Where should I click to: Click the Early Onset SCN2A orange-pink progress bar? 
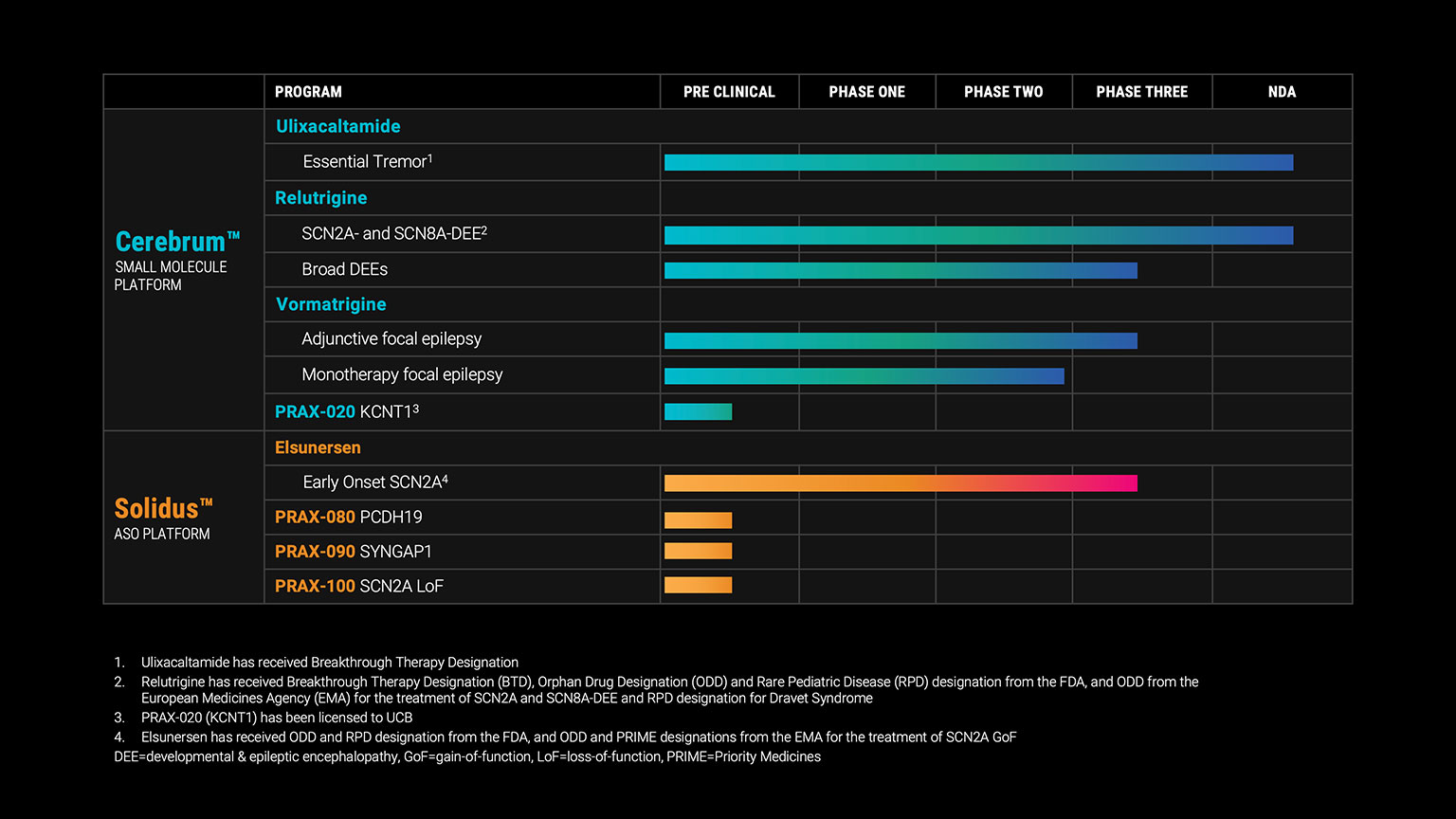[x=901, y=483]
